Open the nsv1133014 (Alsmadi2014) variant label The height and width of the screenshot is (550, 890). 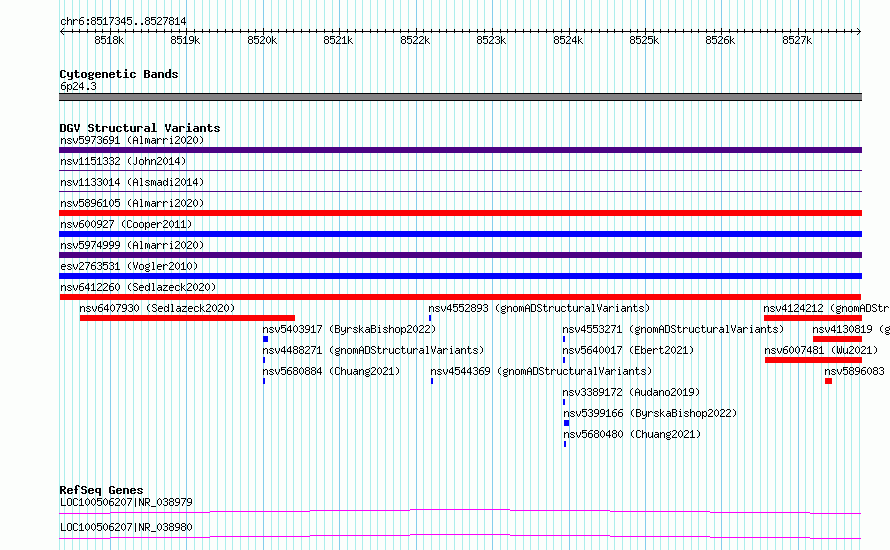click(132, 182)
